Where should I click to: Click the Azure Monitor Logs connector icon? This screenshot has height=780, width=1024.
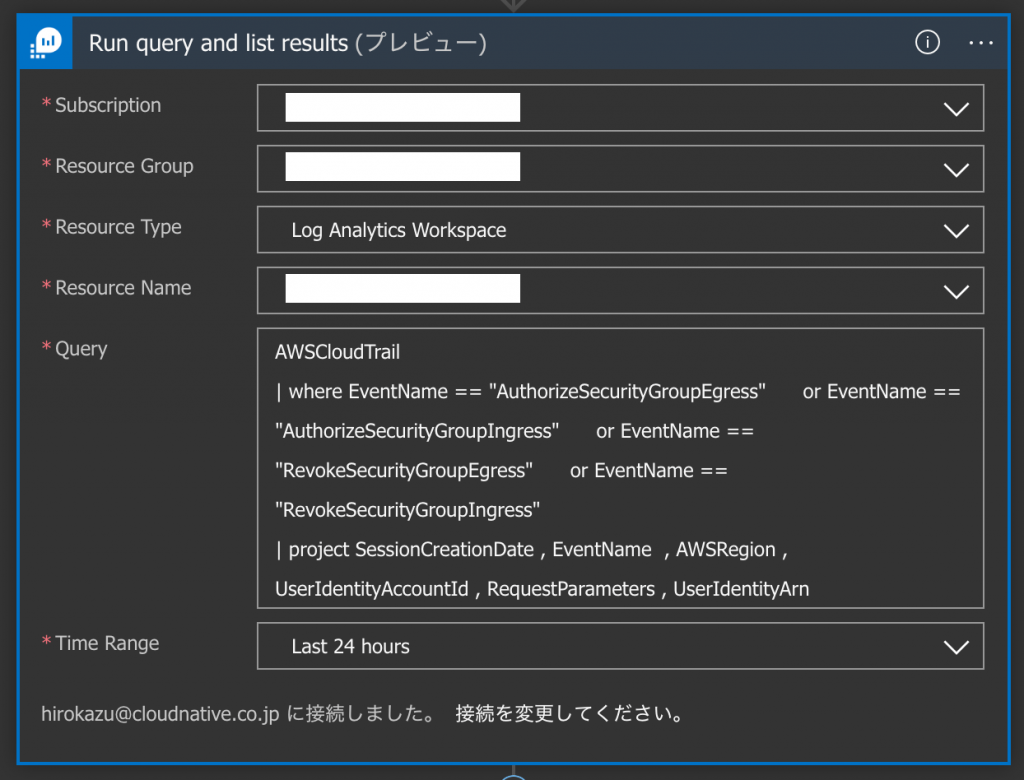[x=45, y=43]
